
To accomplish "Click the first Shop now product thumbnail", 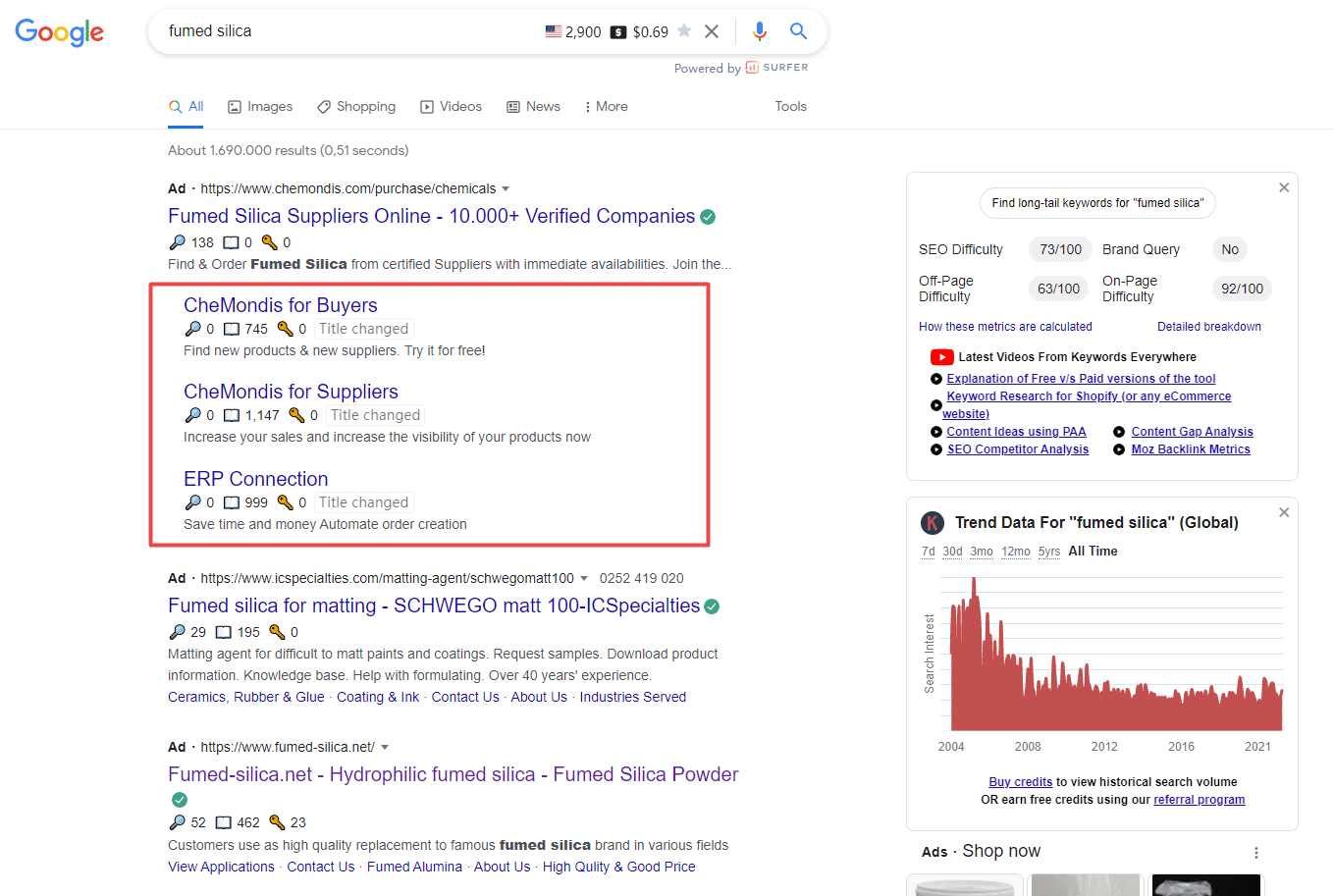I will tap(965, 885).
